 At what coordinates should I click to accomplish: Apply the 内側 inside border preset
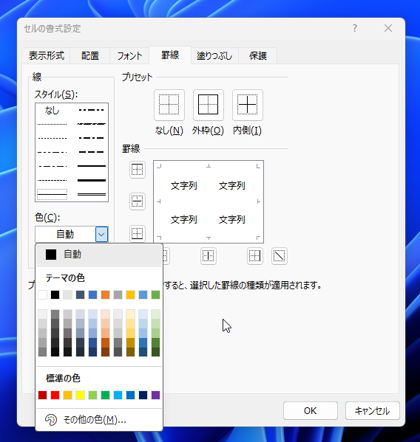point(247,105)
